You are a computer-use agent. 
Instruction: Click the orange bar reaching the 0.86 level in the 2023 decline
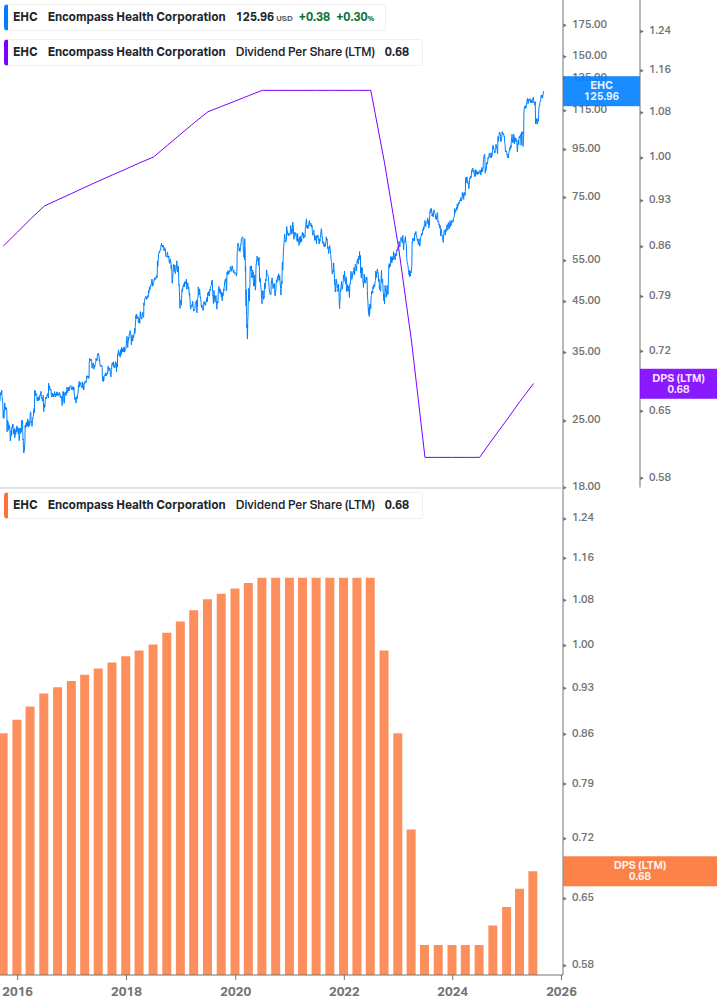(397, 853)
